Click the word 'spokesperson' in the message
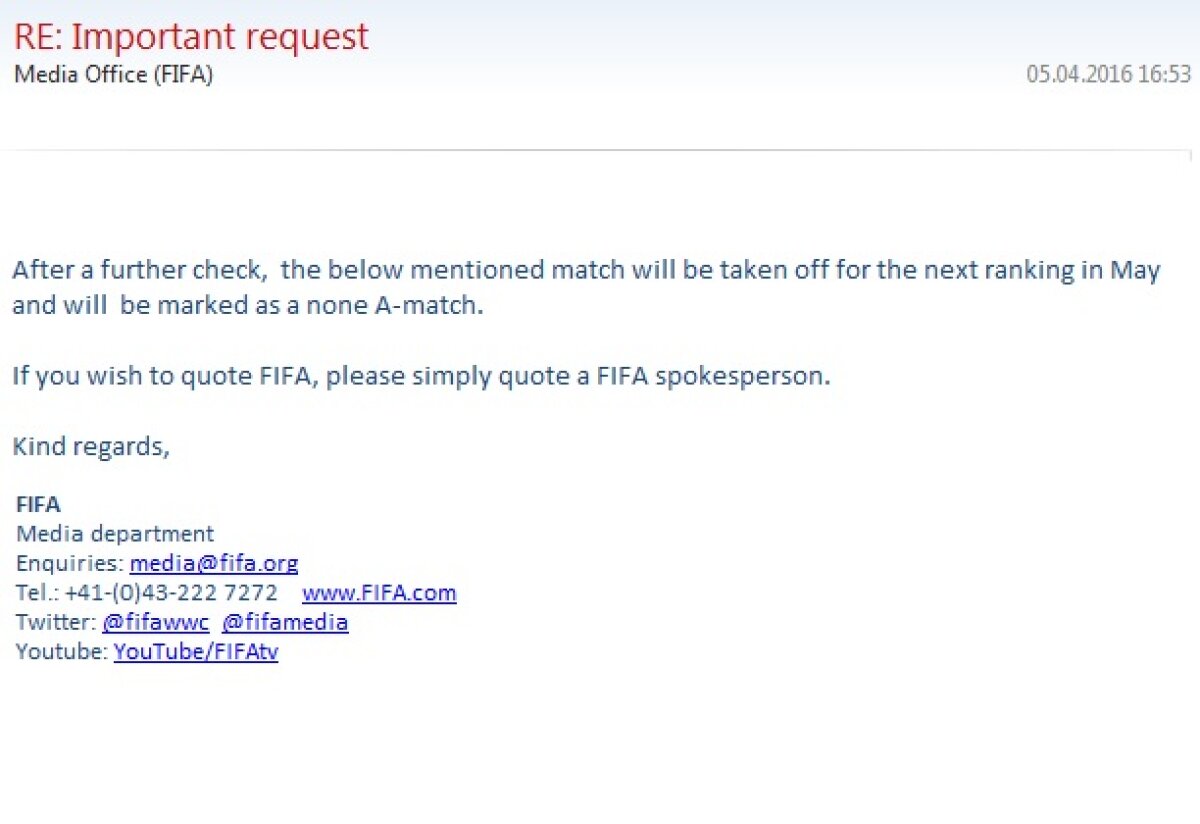 click(741, 377)
